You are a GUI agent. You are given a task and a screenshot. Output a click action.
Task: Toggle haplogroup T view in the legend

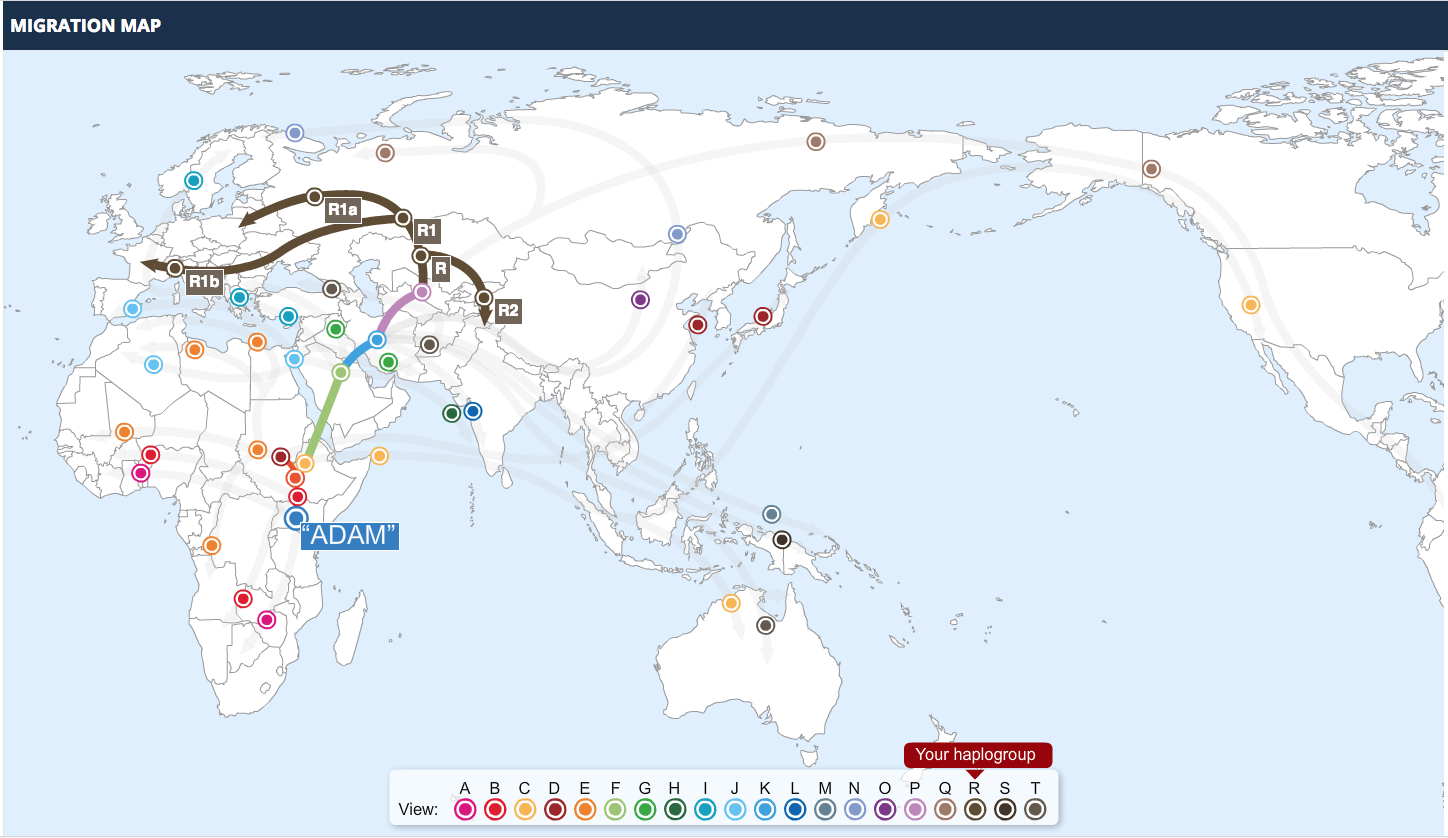[x=1036, y=811]
